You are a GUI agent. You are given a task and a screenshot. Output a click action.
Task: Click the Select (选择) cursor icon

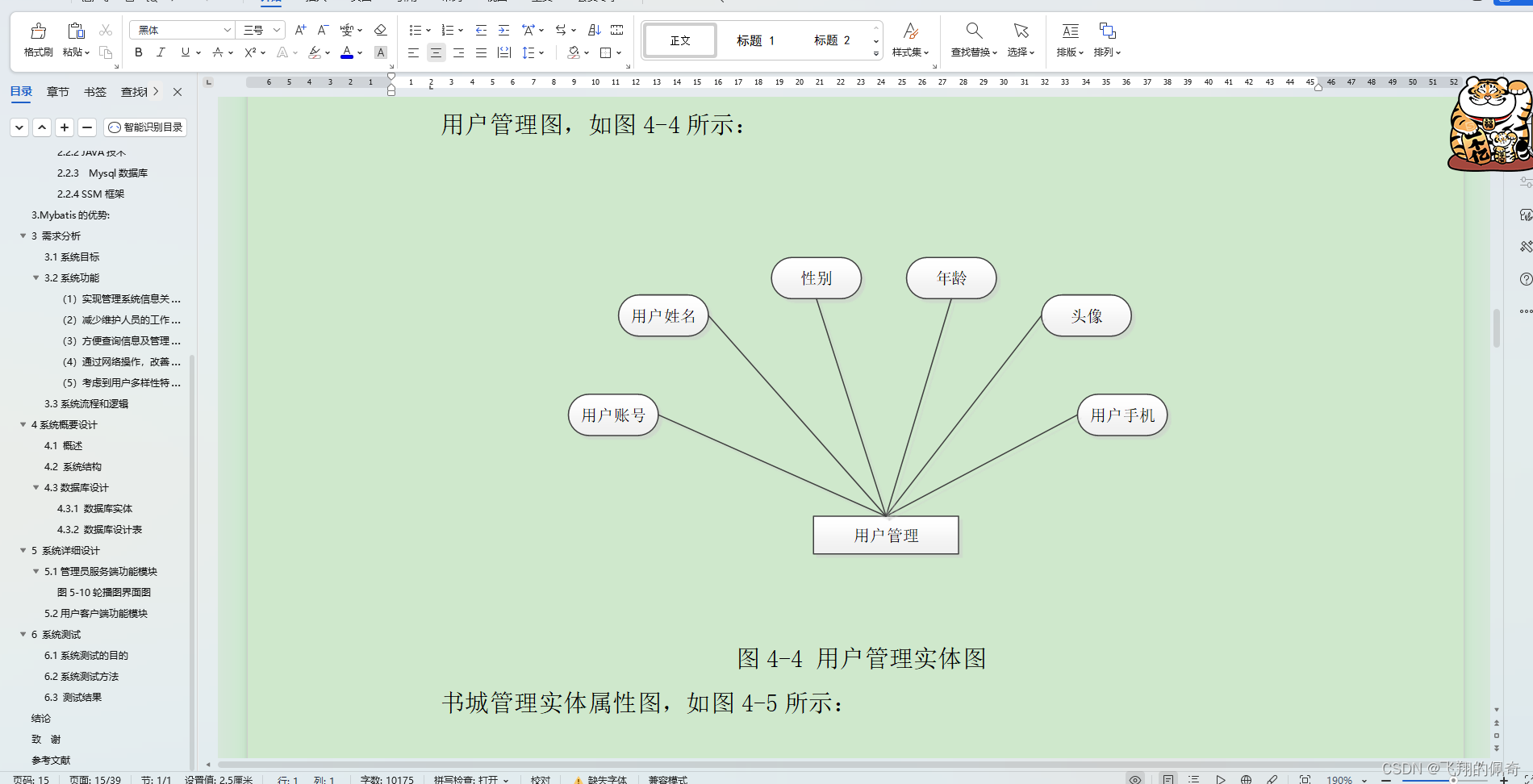[1021, 31]
